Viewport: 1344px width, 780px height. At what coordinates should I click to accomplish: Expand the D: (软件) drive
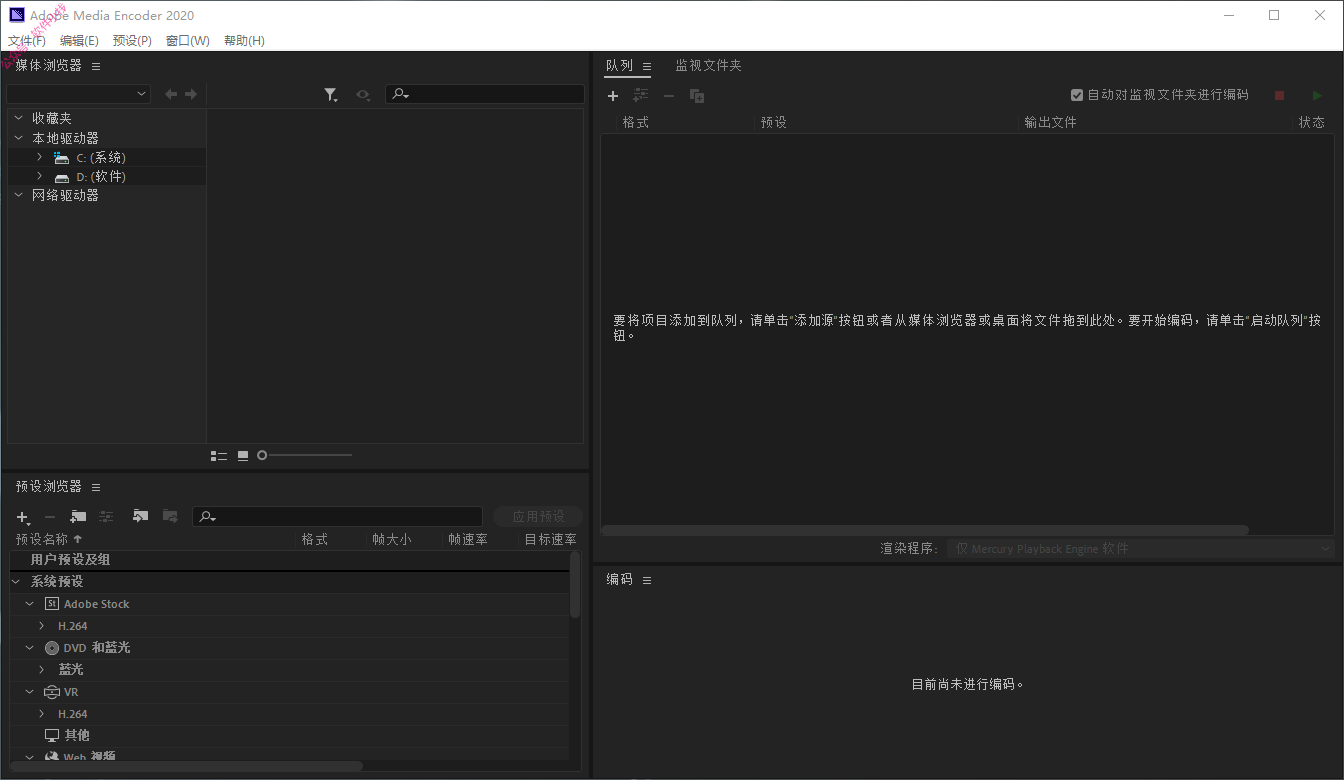(39, 176)
